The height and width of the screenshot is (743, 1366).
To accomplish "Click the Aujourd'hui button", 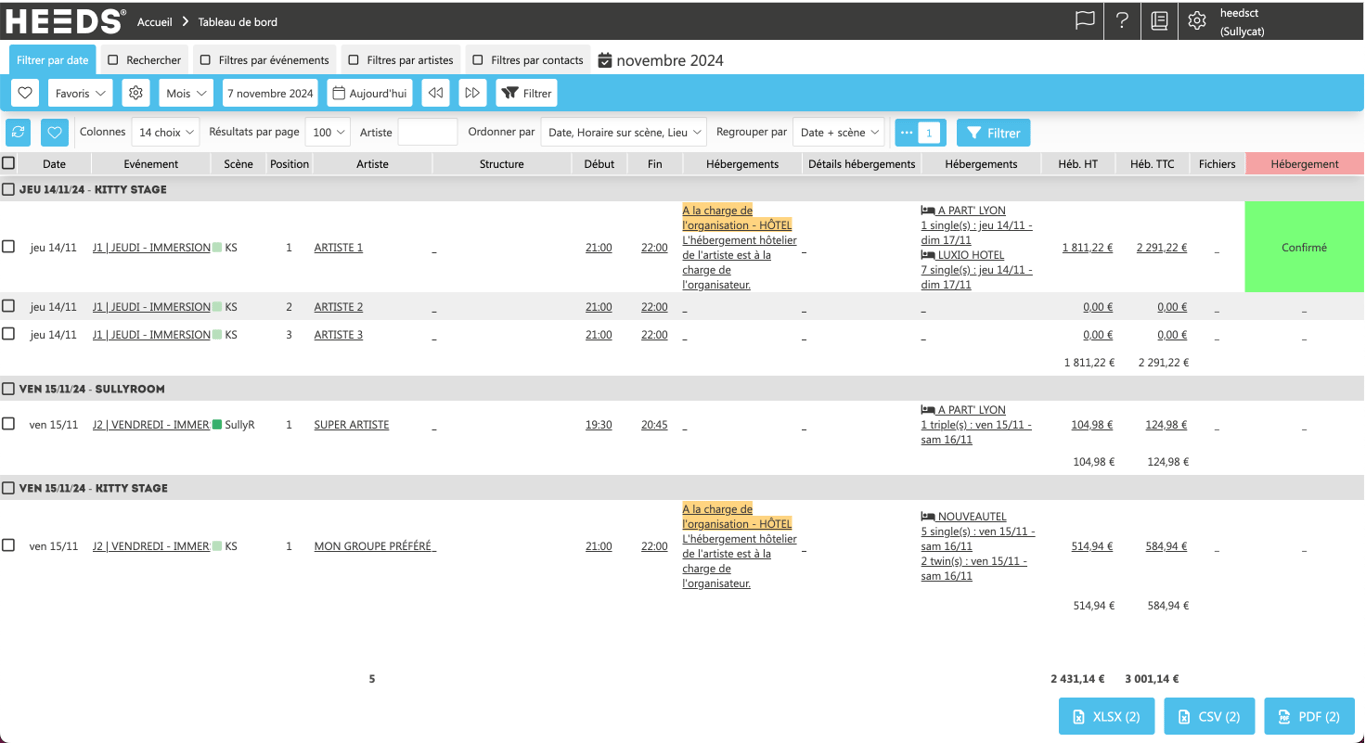I will [x=370, y=93].
